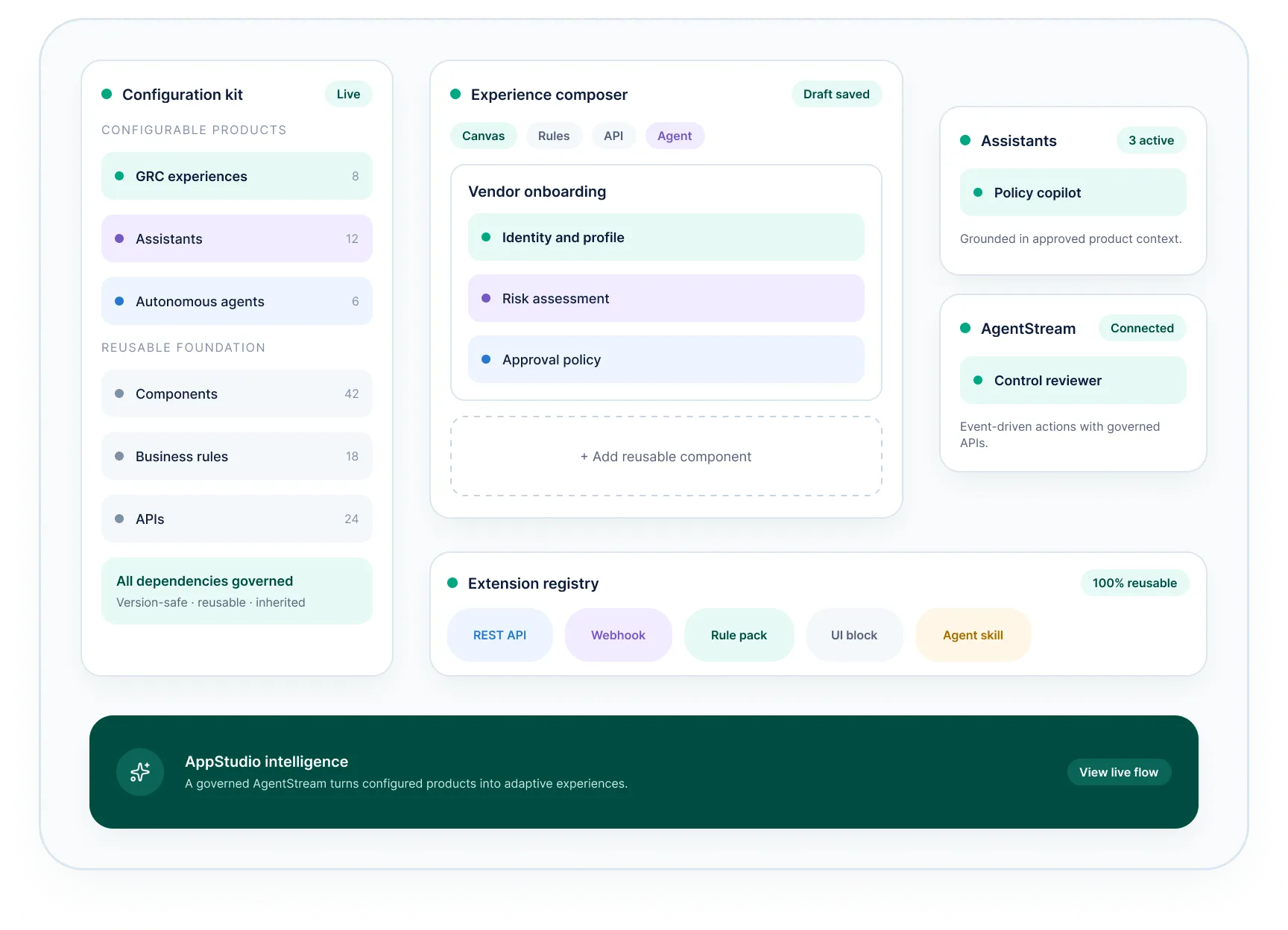Click the Configuration kit title
The image size is (1288, 930).
click(x=183, y=95)
